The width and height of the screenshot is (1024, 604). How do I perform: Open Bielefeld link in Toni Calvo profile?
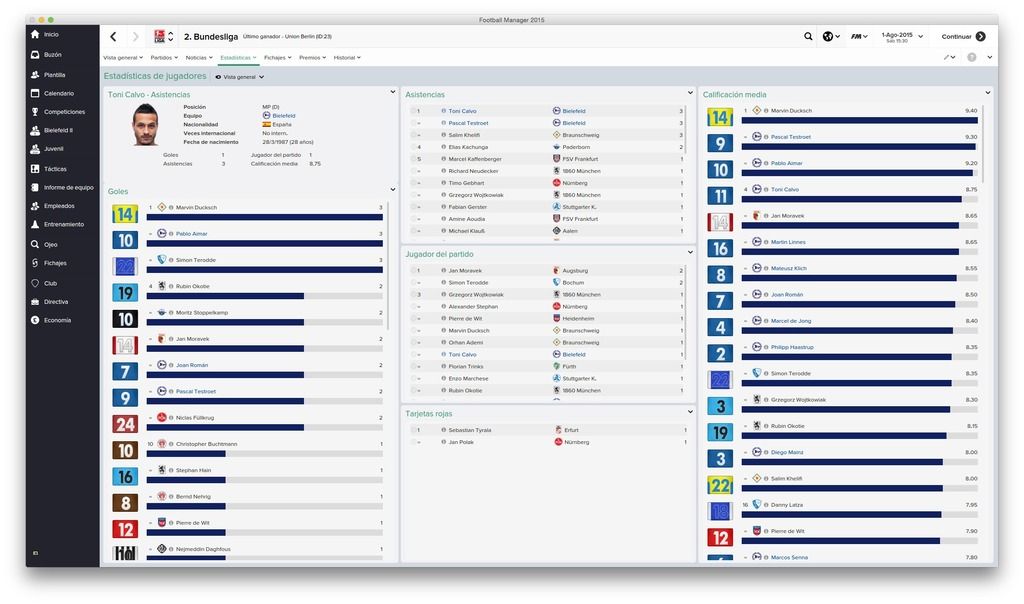point(283,116)
